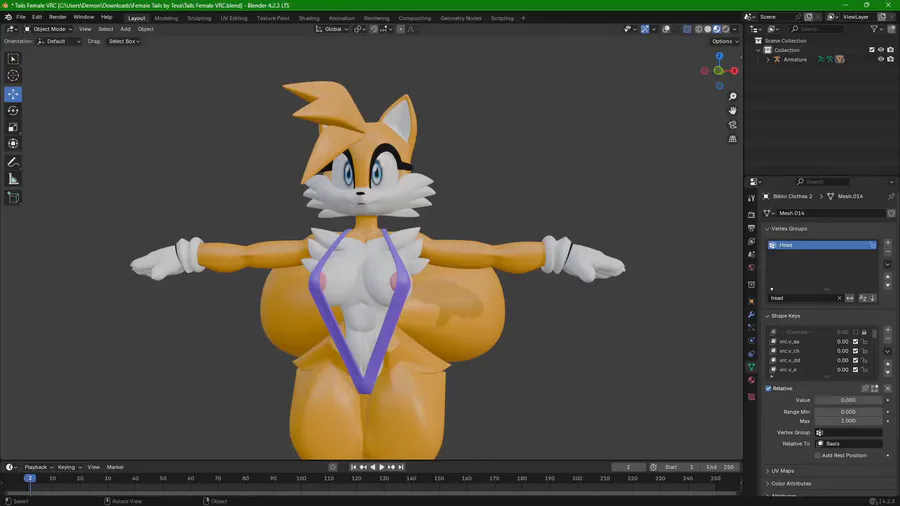
Task: Open the Select Box drag dropdown
Action: (124, 41)
